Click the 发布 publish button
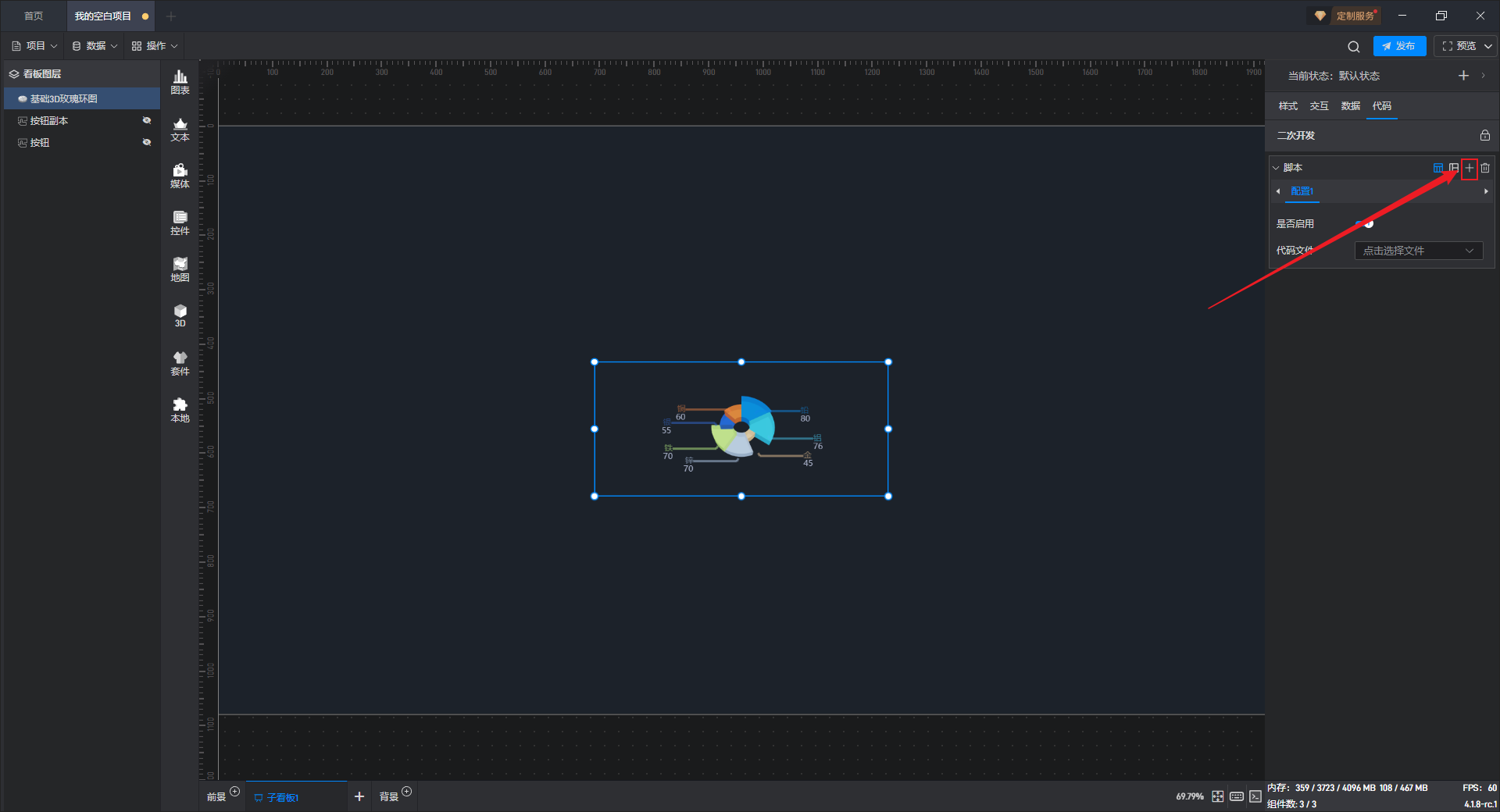This screenshot has height=812, width=1500. pos(1398,46)
